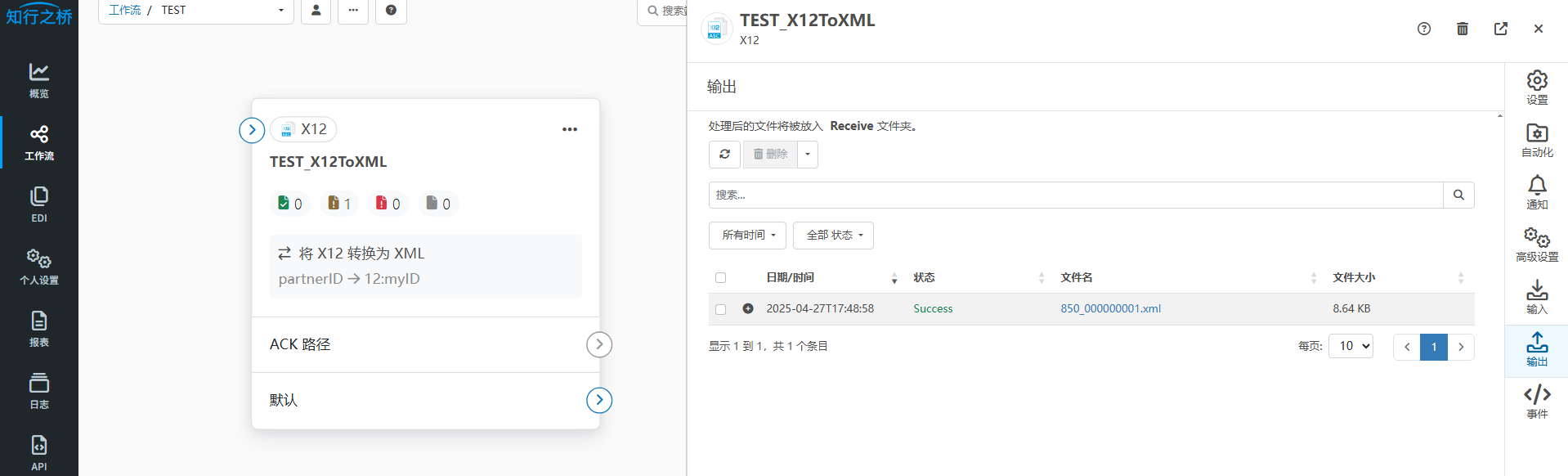The width and height of the screenshot is (1568, 476).
Task: Open the 日志 logs sidebar icon
Action: [x=38, y=391]
